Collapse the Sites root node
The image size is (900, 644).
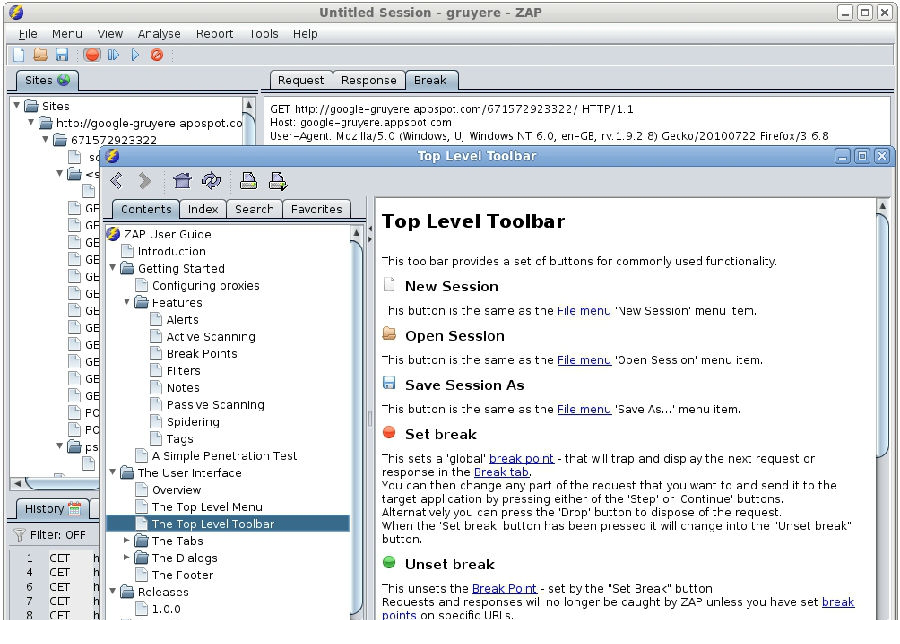(17, 105)
